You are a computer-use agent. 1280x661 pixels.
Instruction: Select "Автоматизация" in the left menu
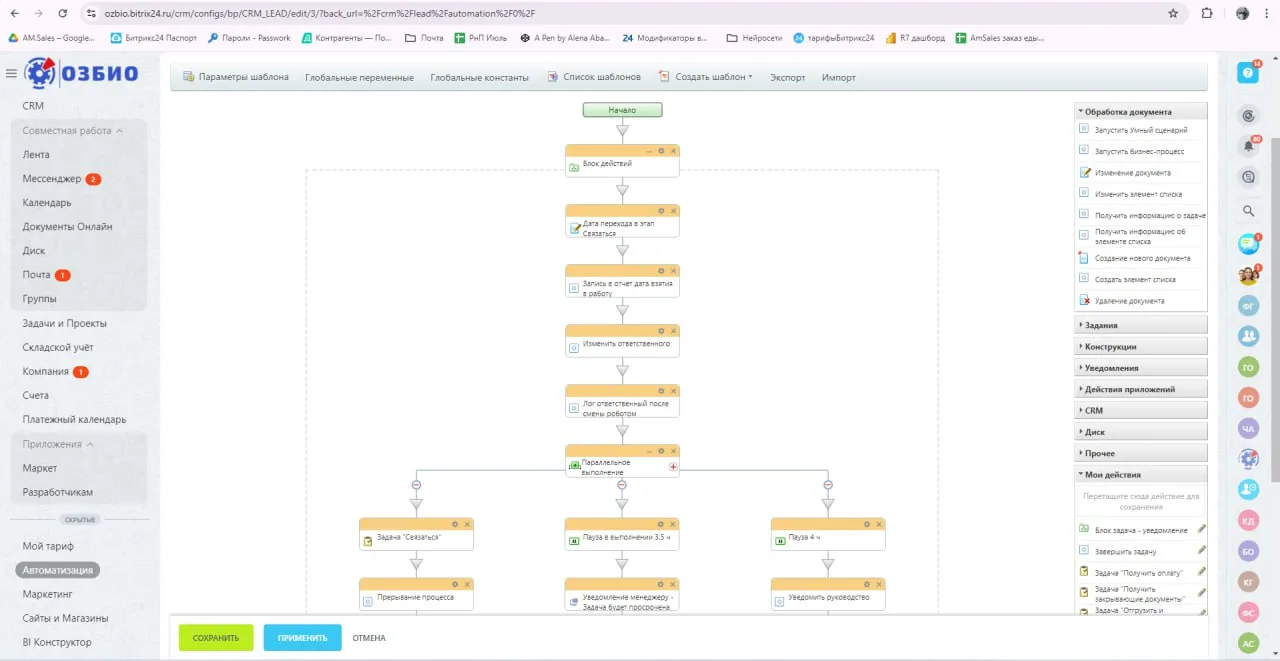pos(58,570)
